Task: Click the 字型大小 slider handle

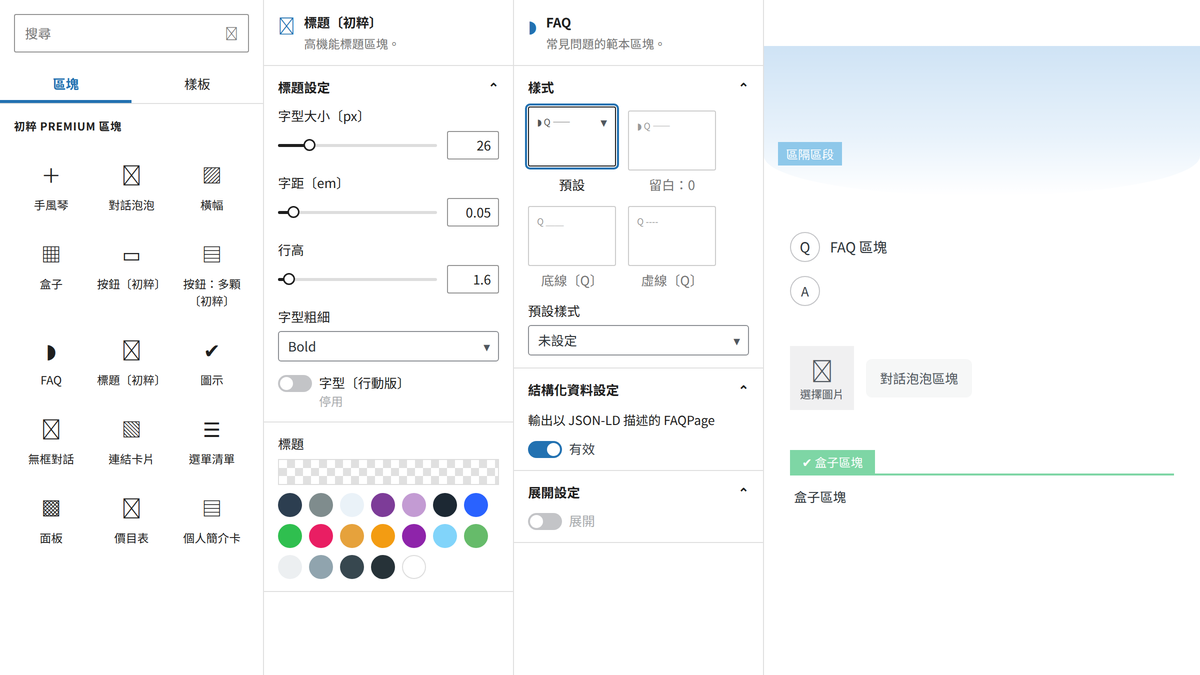Action: click(309, 145)
